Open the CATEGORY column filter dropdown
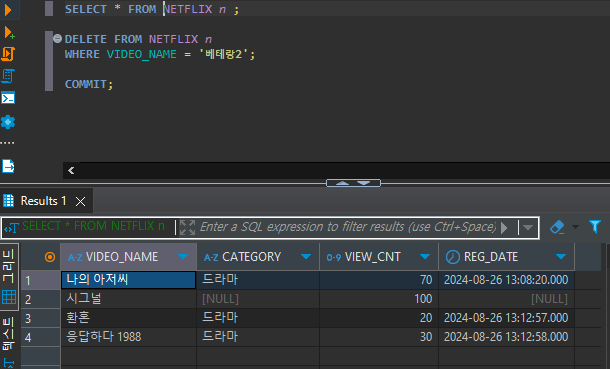The image size is (610, 369). click(306, 257)
